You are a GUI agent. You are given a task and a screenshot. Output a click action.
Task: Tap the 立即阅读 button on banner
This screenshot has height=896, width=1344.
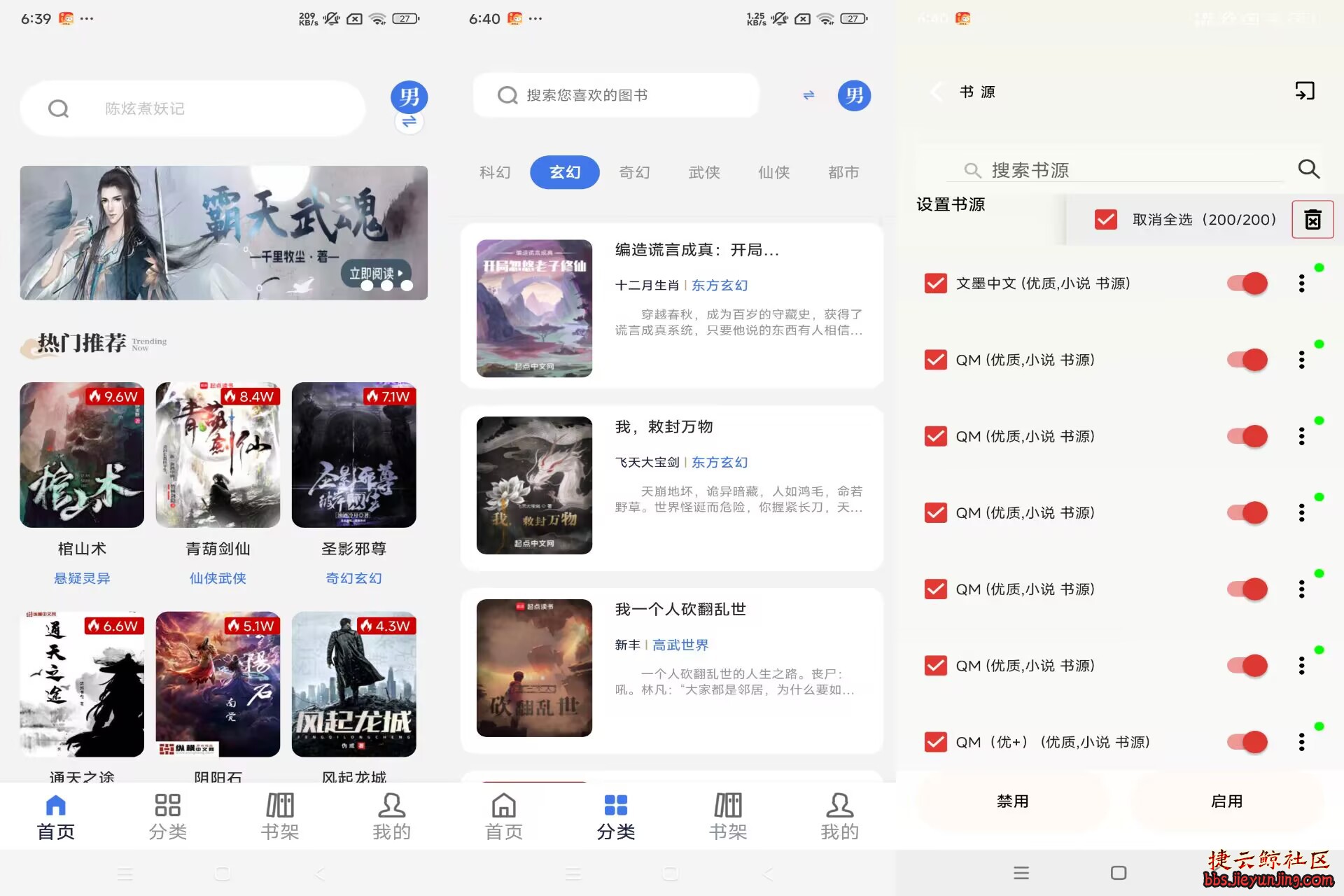pyautogui.click(x=376, y=273)
